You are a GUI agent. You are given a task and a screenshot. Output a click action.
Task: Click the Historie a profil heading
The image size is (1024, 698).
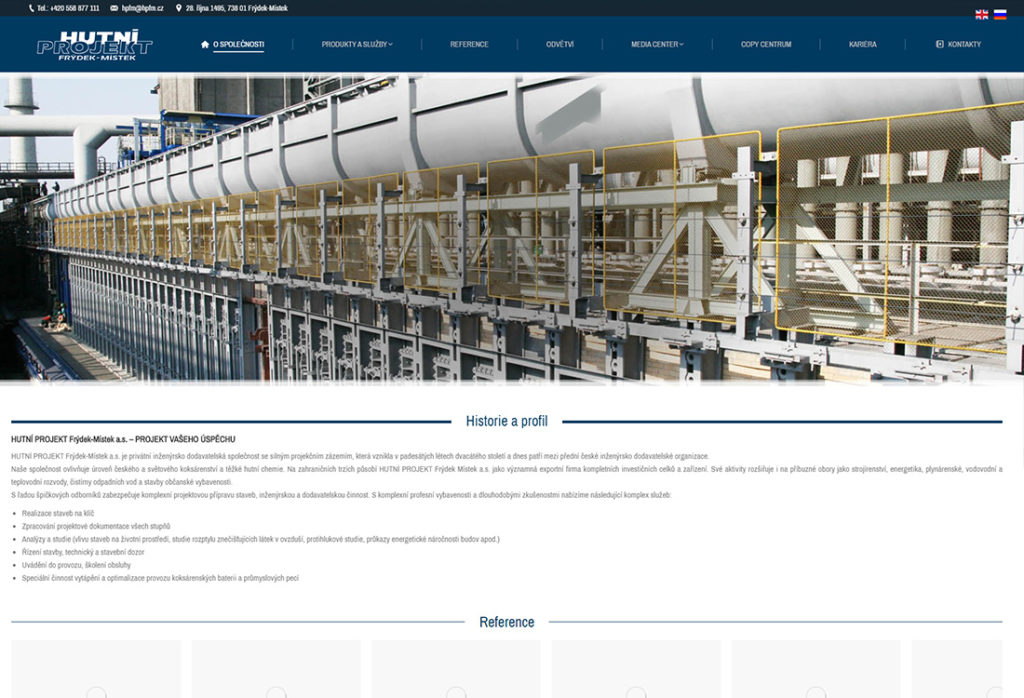click(x=507, y=421)
